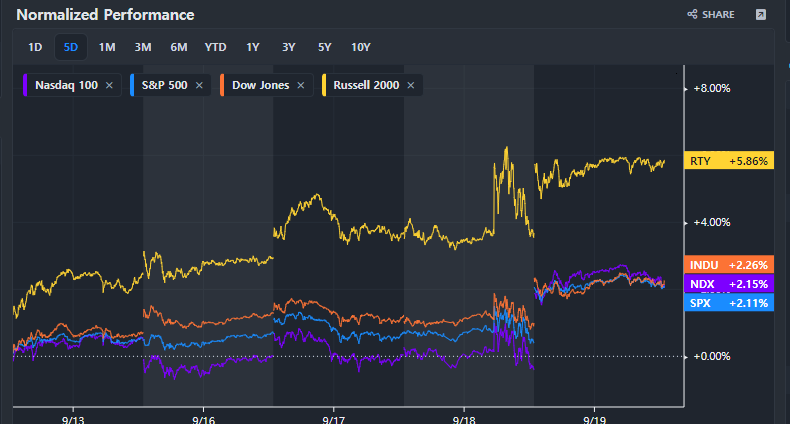Remove Nasdaq 100 from the chart
790x424 pixels.
(109, 85)
